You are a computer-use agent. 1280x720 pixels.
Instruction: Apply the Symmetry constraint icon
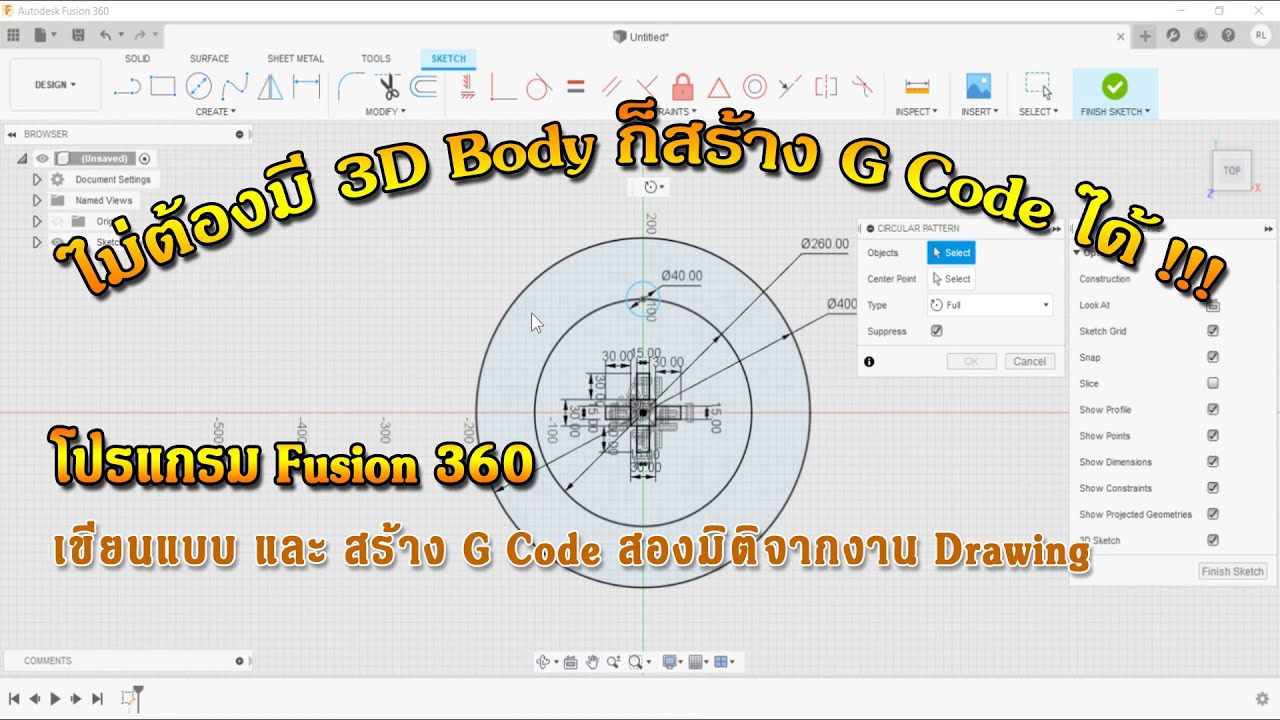(826, 87)
